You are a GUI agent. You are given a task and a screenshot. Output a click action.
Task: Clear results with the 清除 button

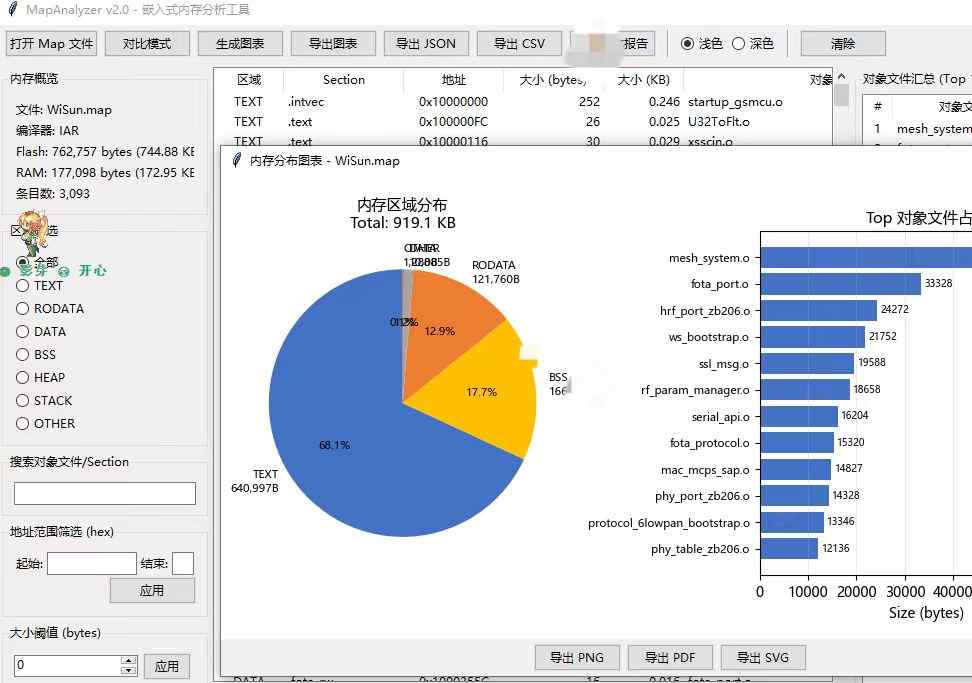(x=843, y=43)
